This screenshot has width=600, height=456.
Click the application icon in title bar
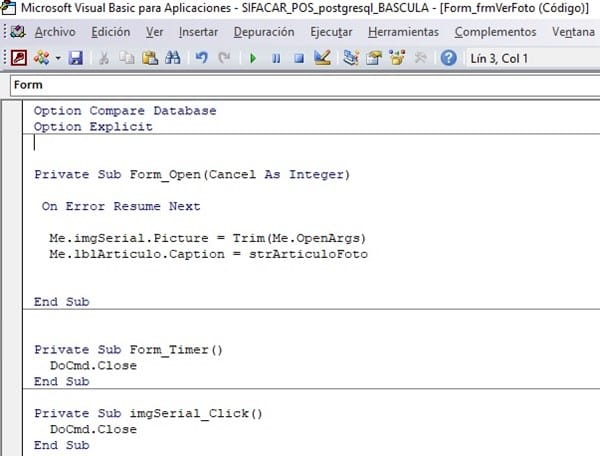[8, 8]
